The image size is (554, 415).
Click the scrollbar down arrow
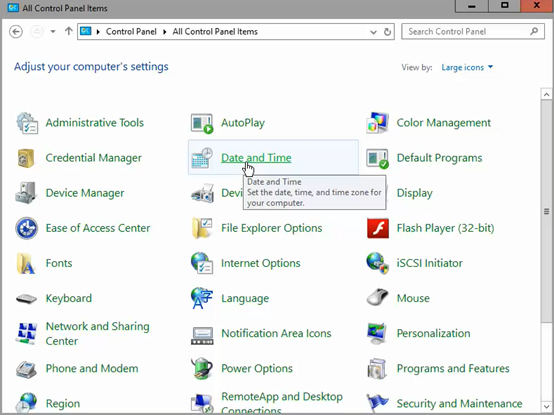coord(546,406)
